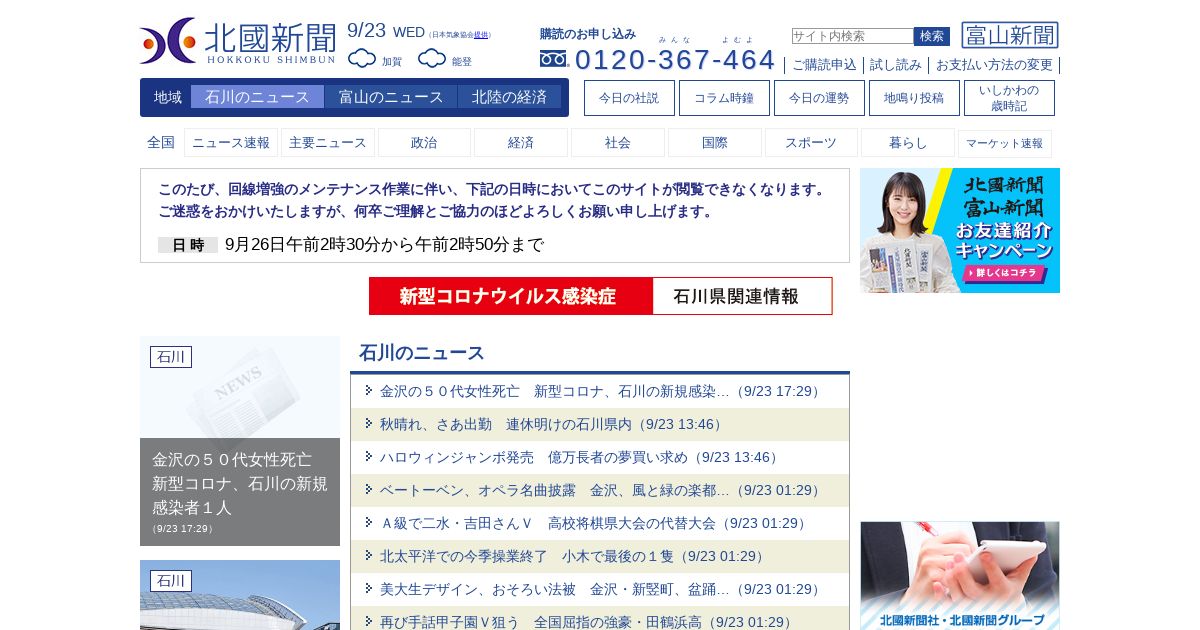Open headline 金沢の50代女性死亡 新型コロナ
The height and width of the screenshot is (630, 1200).
pos(602,391)
